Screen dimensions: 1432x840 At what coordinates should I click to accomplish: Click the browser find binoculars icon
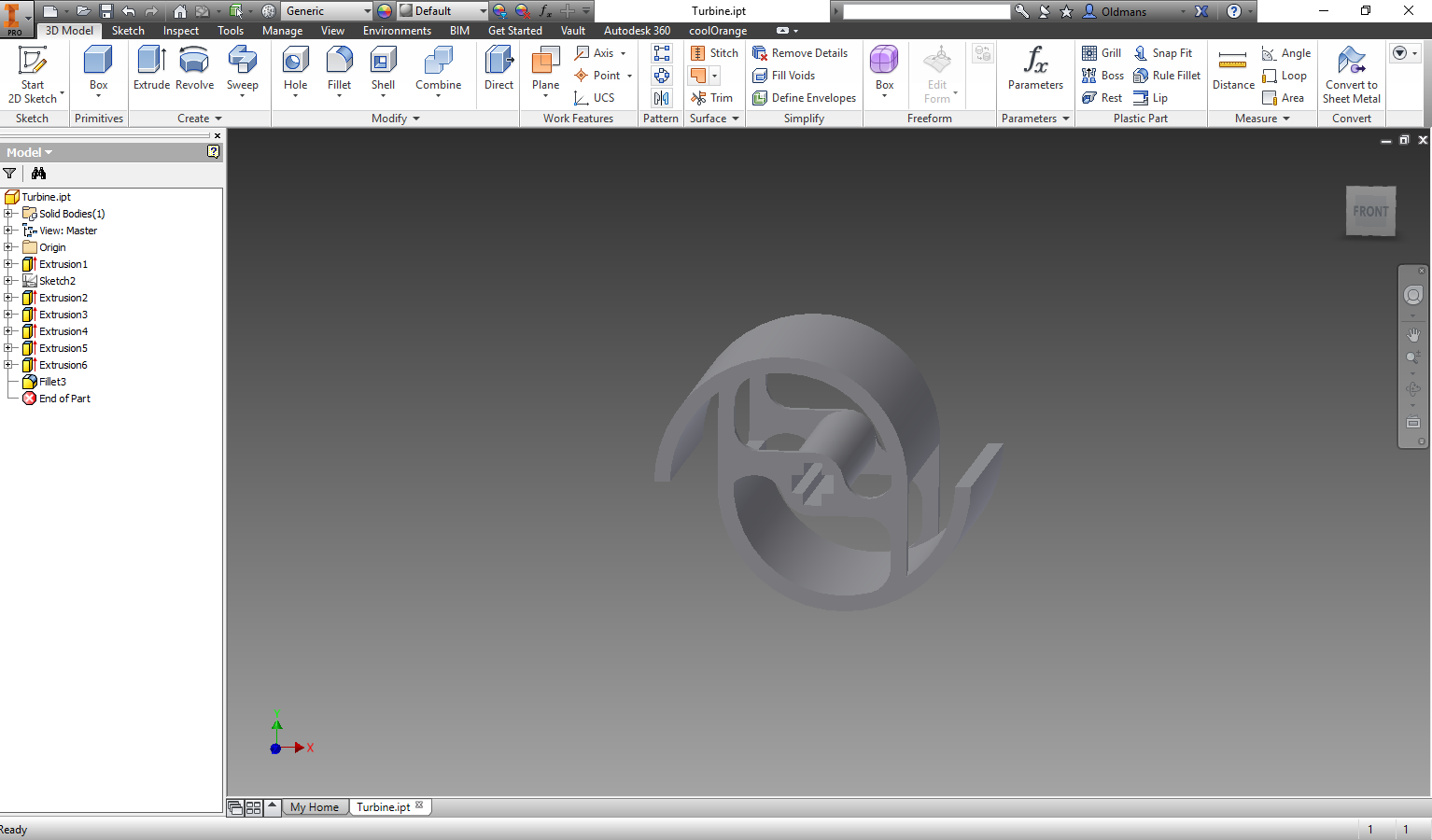(x=38, y=174)
